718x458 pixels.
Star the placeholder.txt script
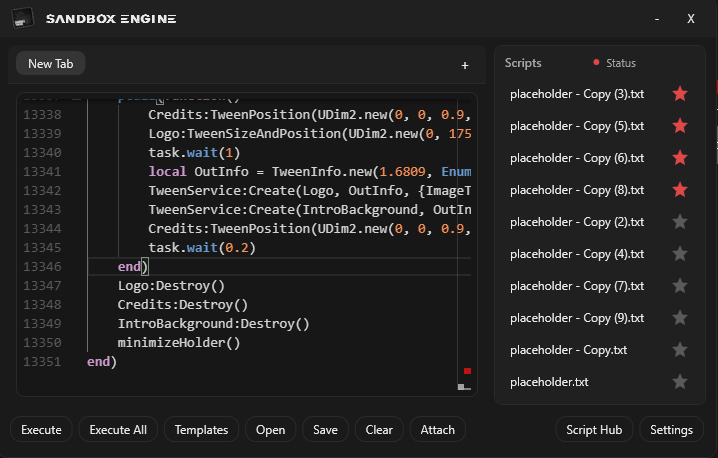click(x=680, y=382)
